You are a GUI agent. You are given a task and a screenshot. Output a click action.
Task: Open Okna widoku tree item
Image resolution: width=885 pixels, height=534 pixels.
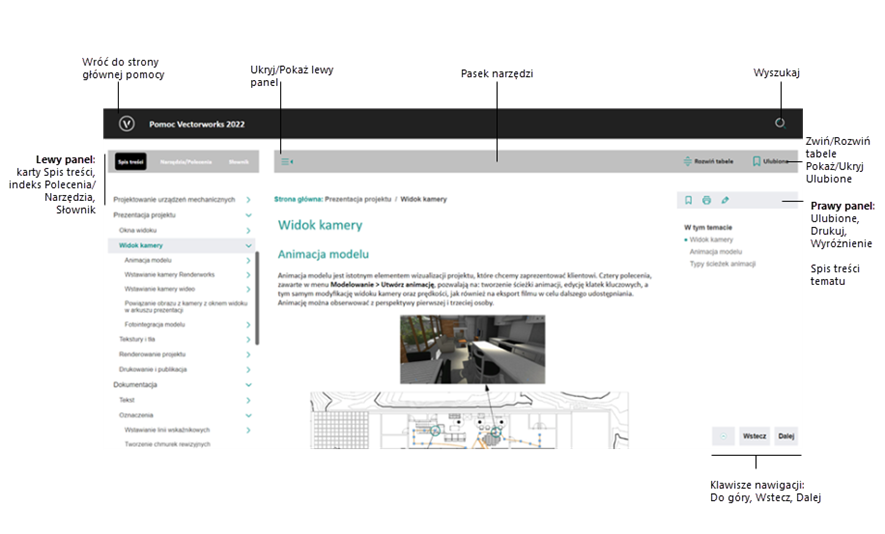coord(138,230)
